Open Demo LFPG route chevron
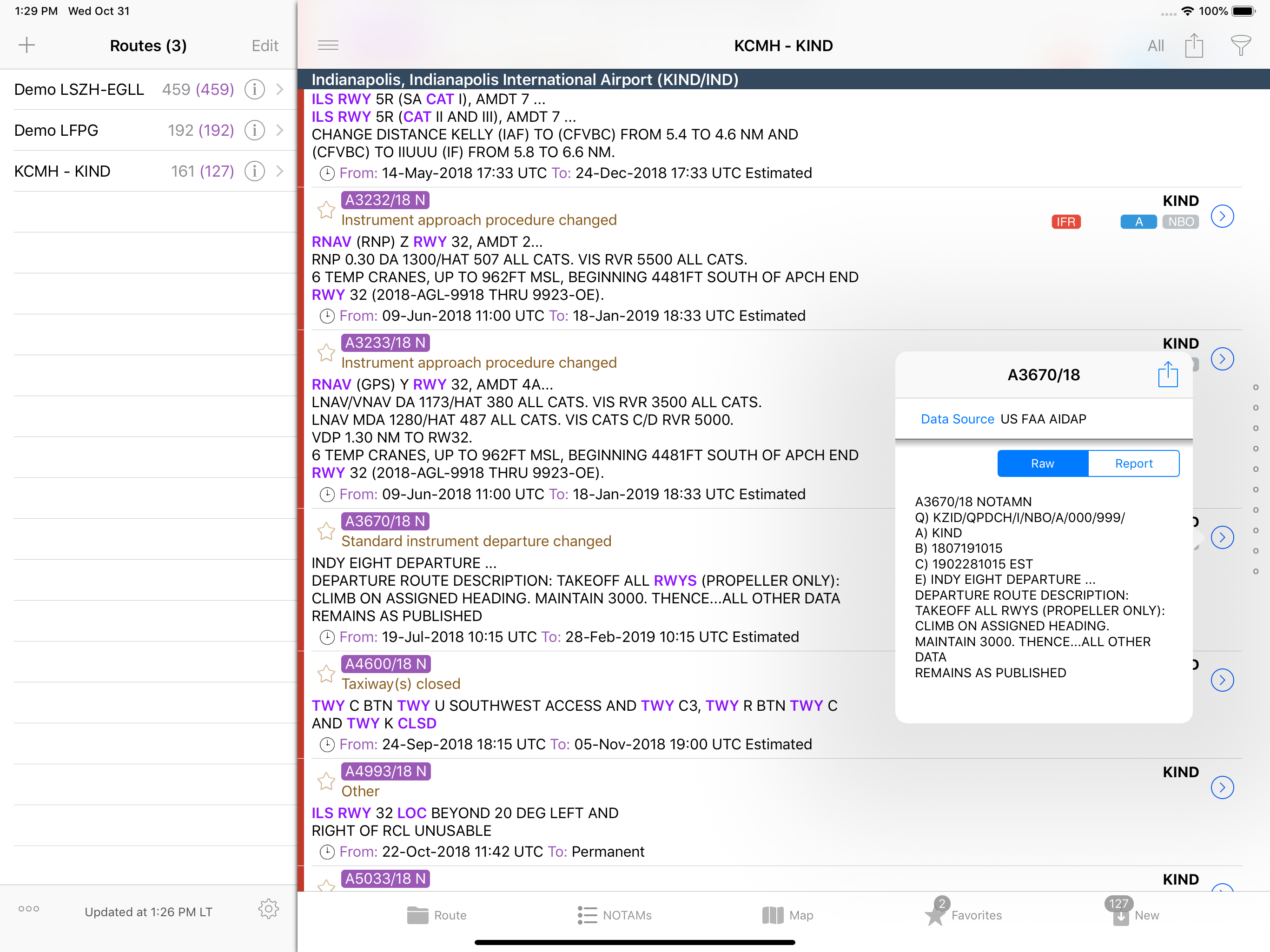The width and height of the screenshot is (1270, 952). point(279,130)
